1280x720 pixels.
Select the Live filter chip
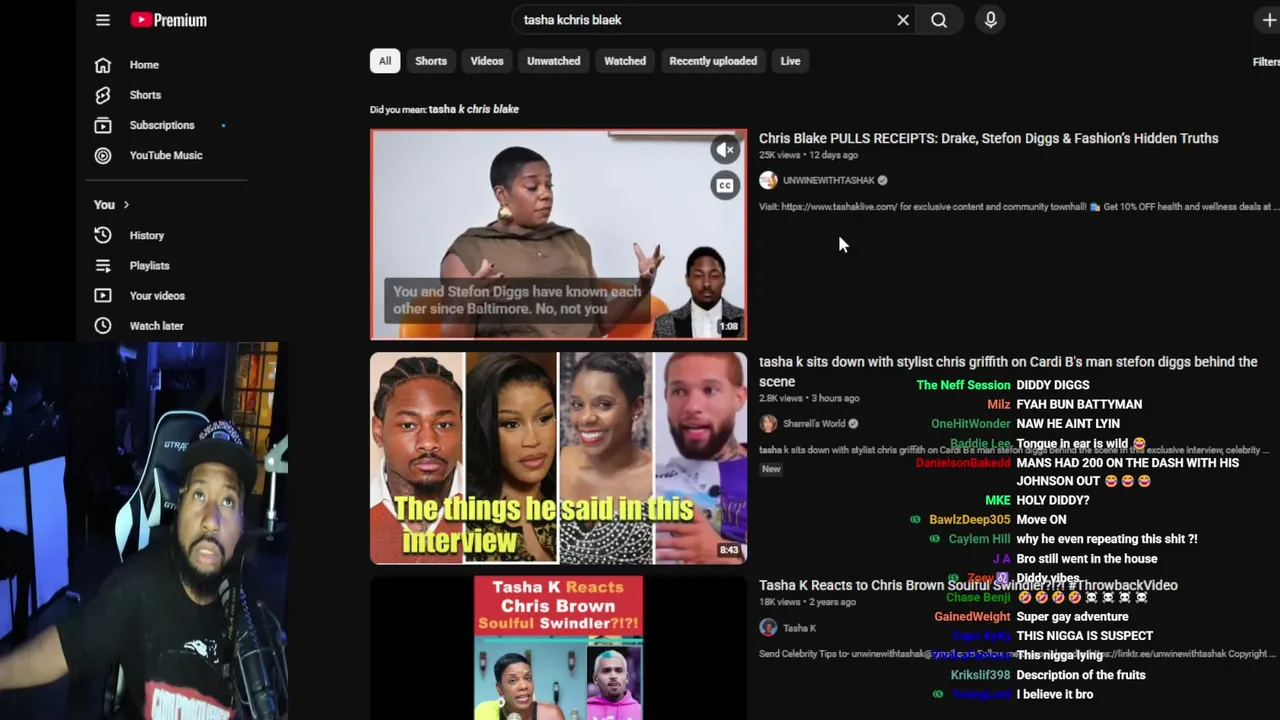click(x=790, y=61)
